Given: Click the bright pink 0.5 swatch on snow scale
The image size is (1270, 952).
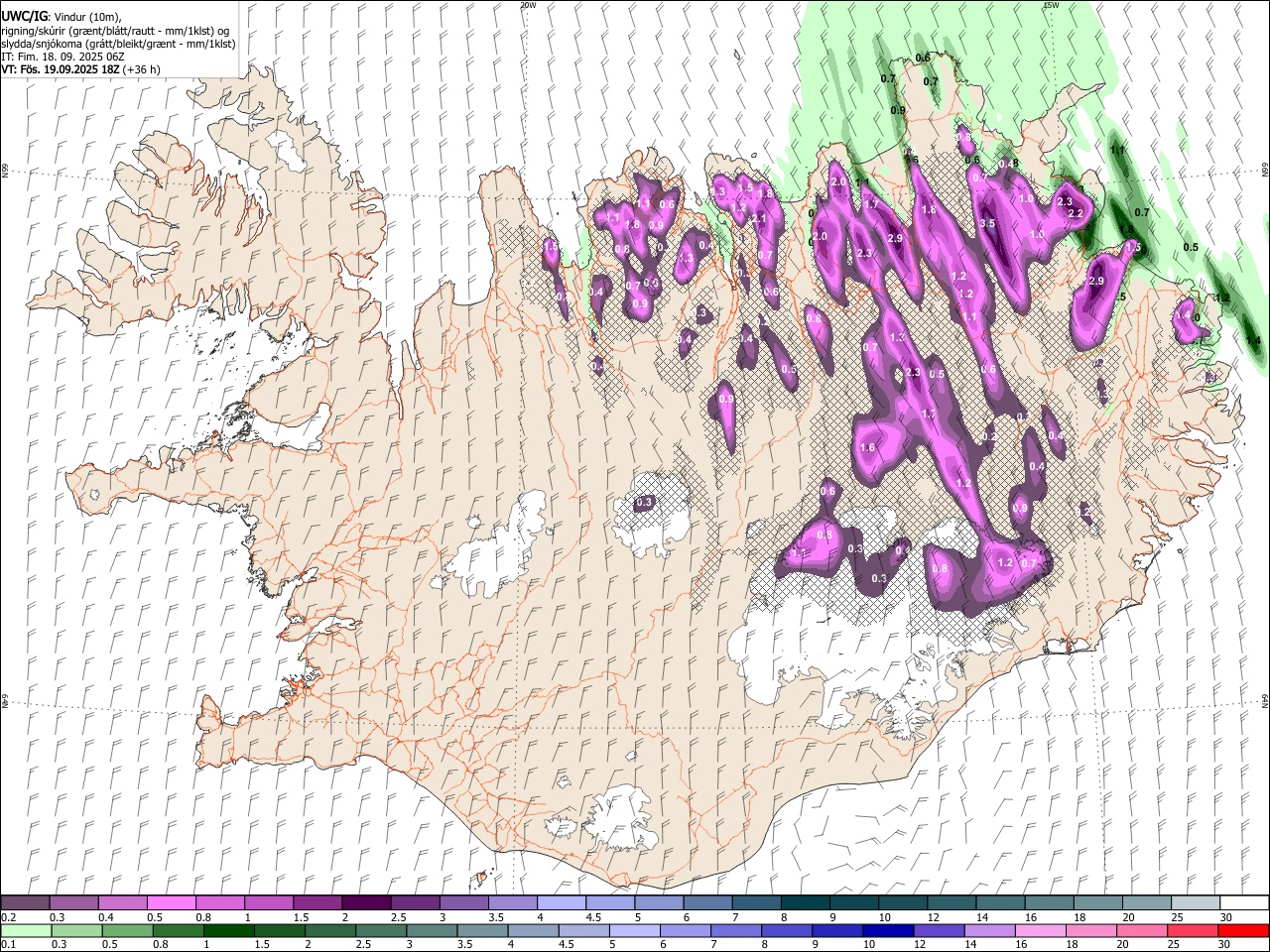Looking at the screenshot, I should point(171,903).
